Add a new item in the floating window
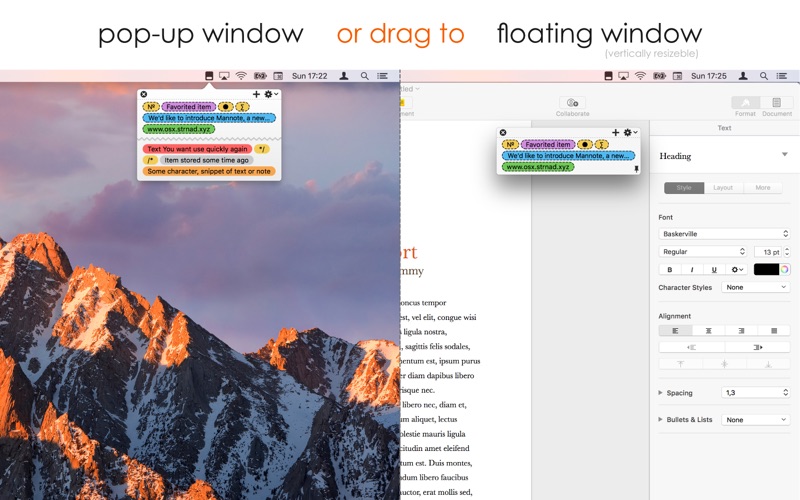 615,132
